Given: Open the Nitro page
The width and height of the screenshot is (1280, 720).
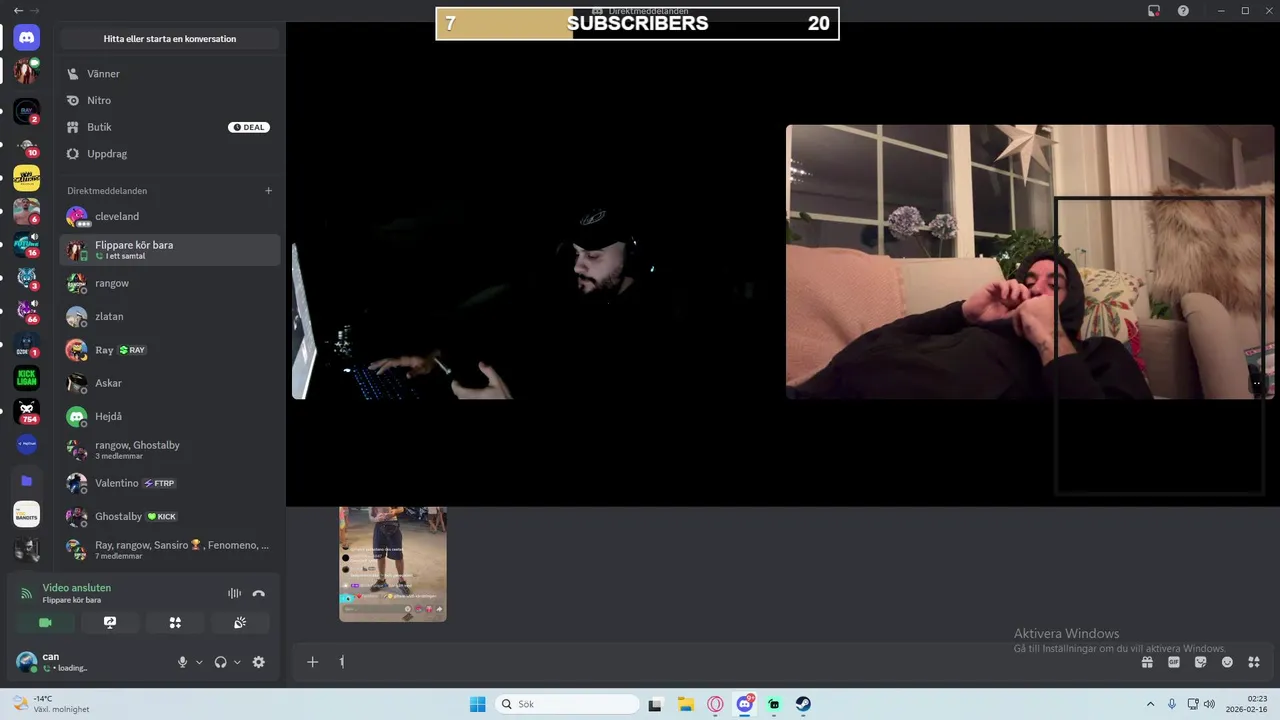Looking at the screenshot, I should 170,100.
